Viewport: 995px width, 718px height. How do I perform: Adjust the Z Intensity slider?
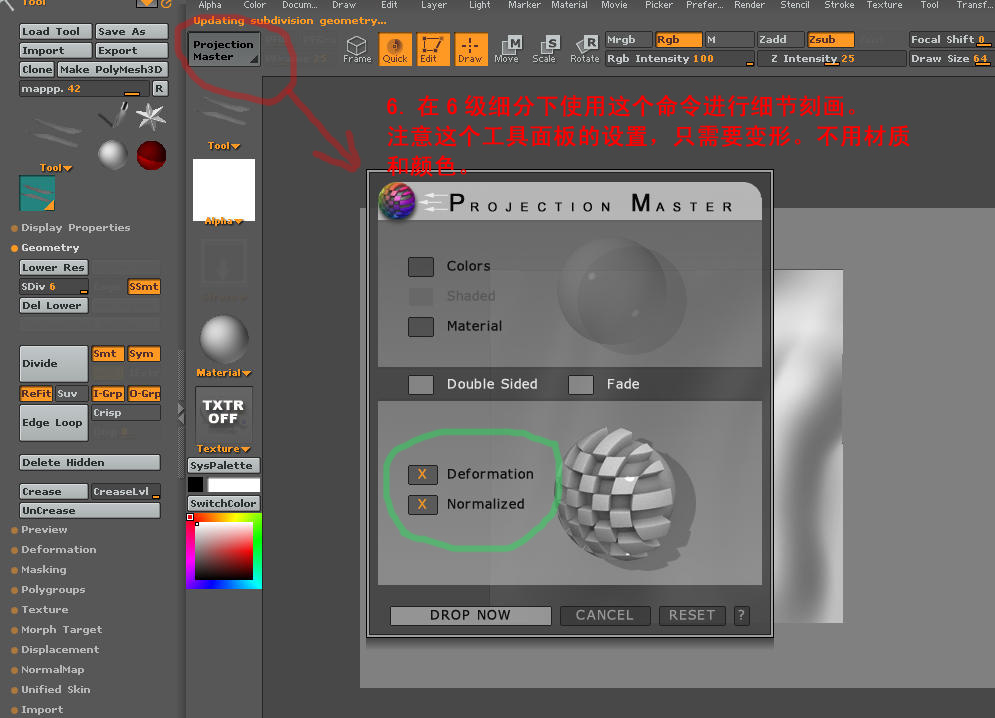tap(831, 58)
